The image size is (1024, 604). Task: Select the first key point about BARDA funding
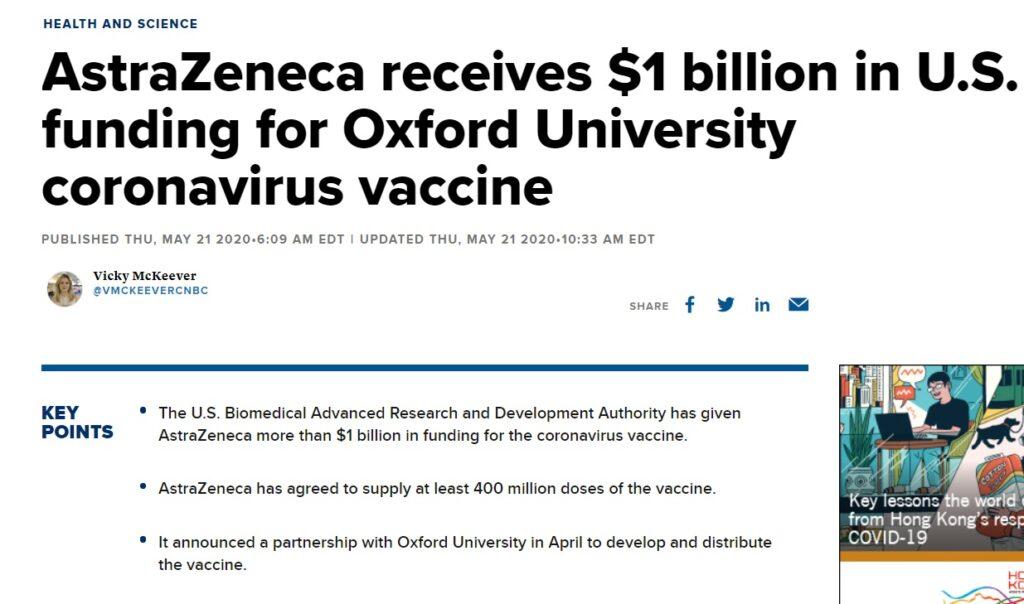click(449, 424)
